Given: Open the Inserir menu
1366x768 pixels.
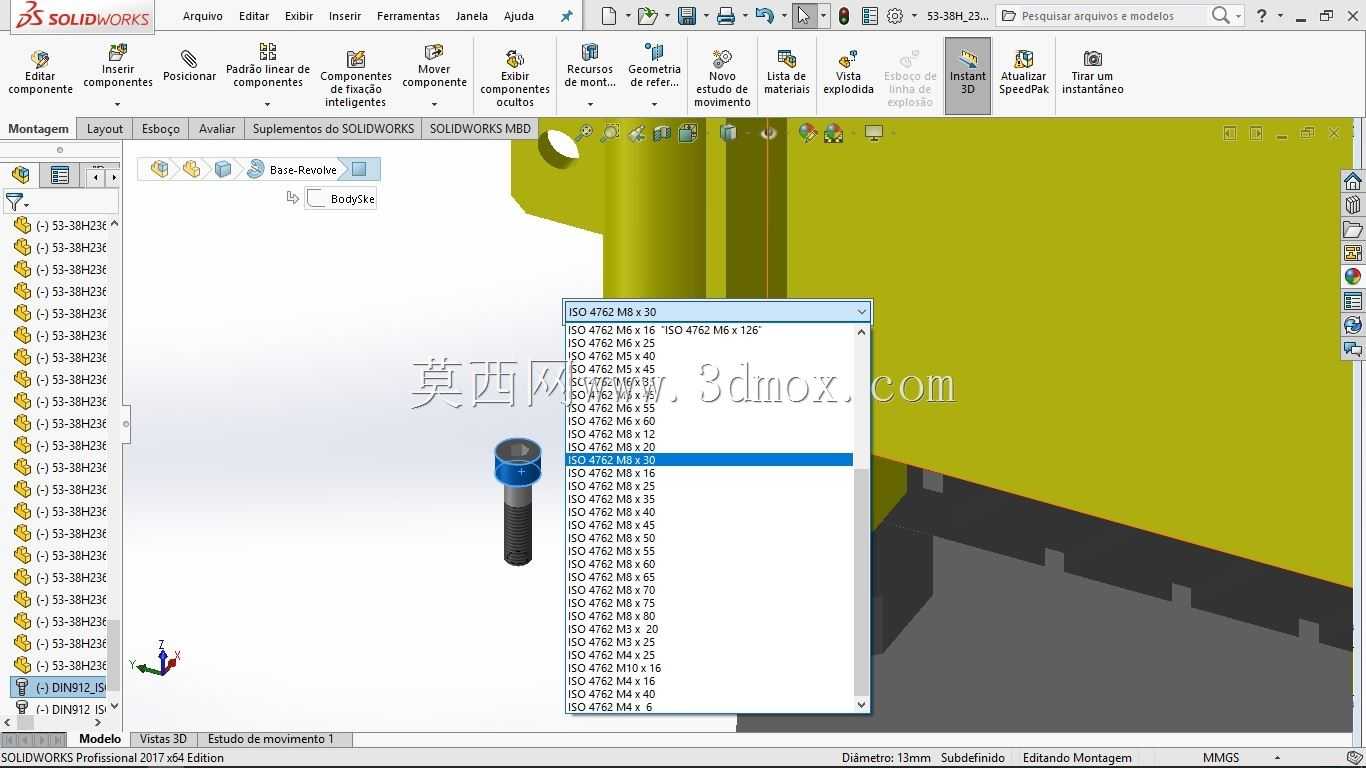Looking at the screenshot, I should point(345,16).
